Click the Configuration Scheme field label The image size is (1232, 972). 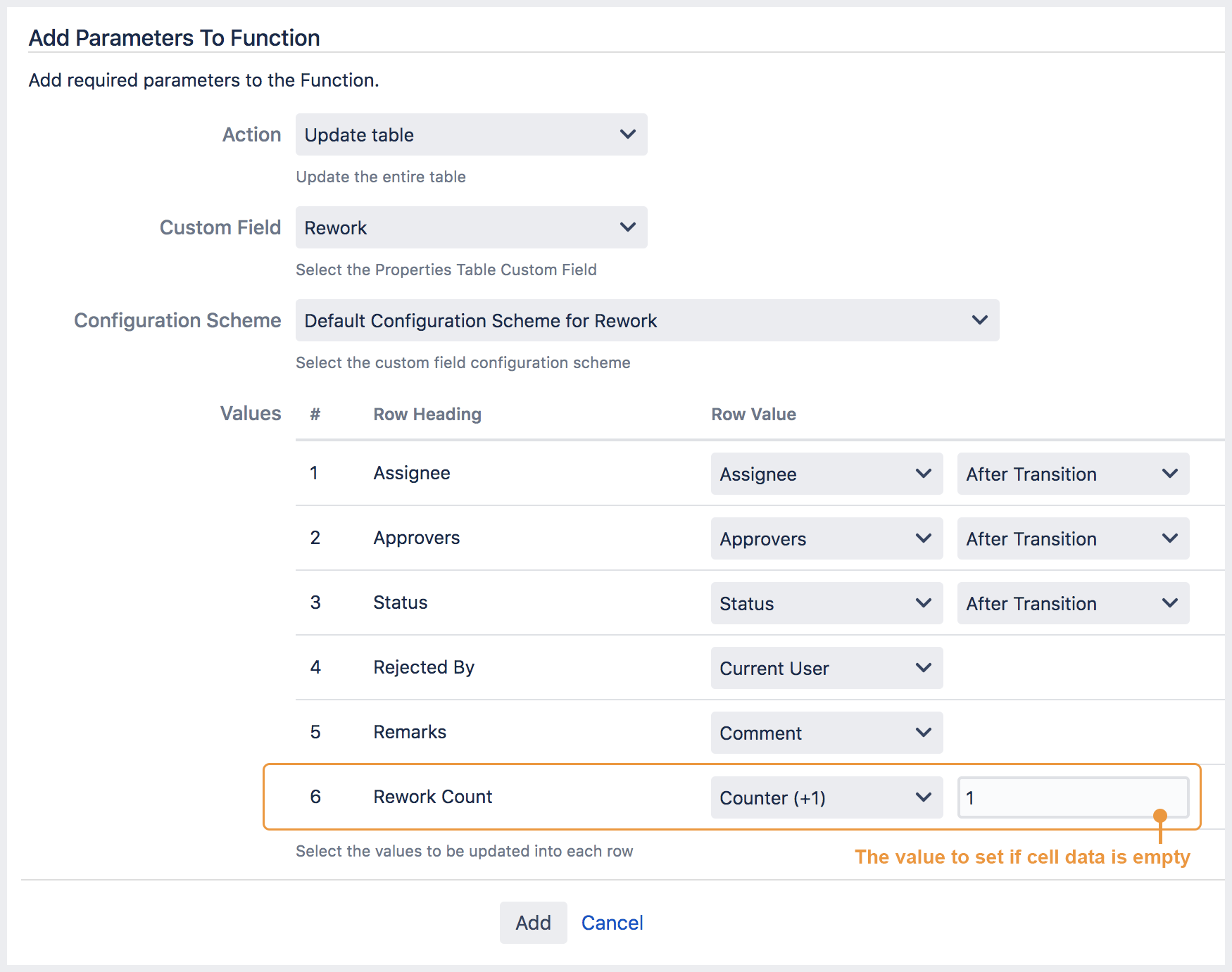tap(177, 320)
